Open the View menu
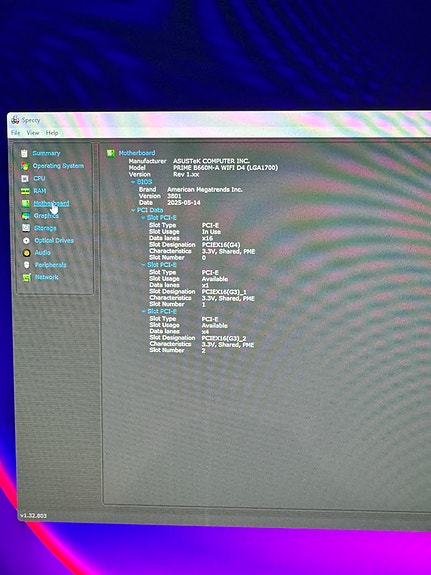Image resolution: width=431 pixels, height=575 pixels. [x=33, y=133]
